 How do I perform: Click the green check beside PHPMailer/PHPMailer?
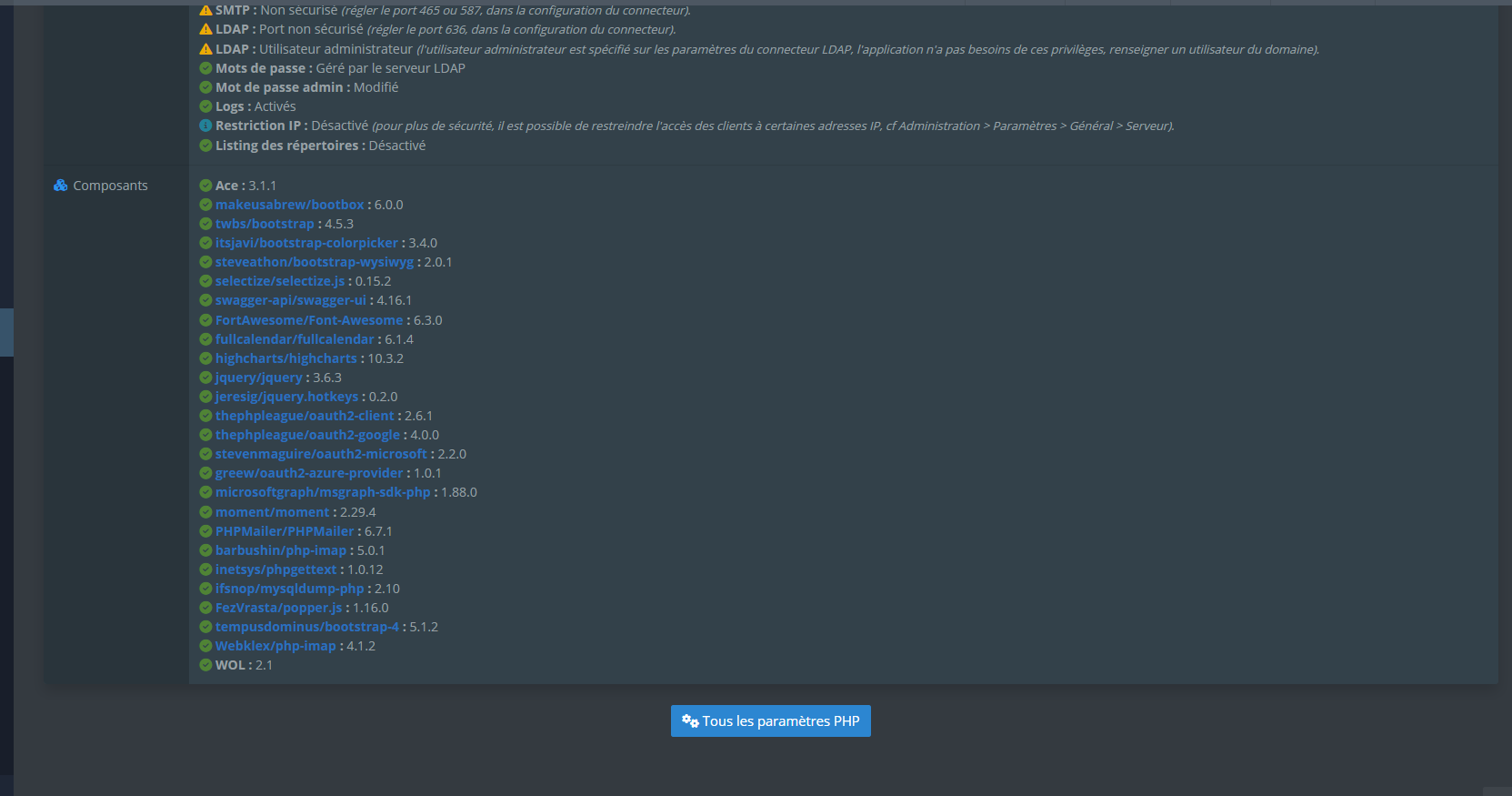(x=205, y=531)
